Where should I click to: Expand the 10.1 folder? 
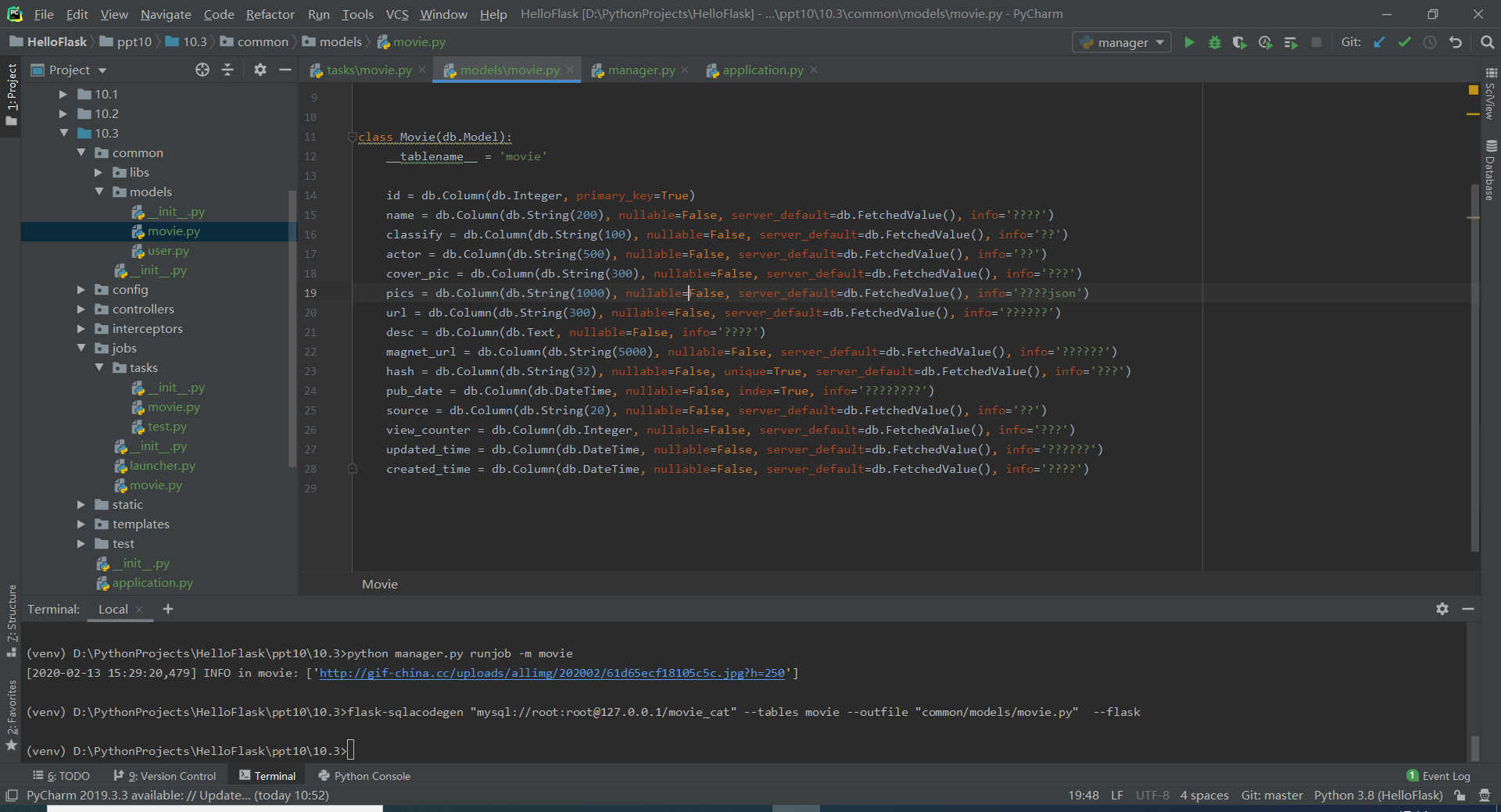63,95
